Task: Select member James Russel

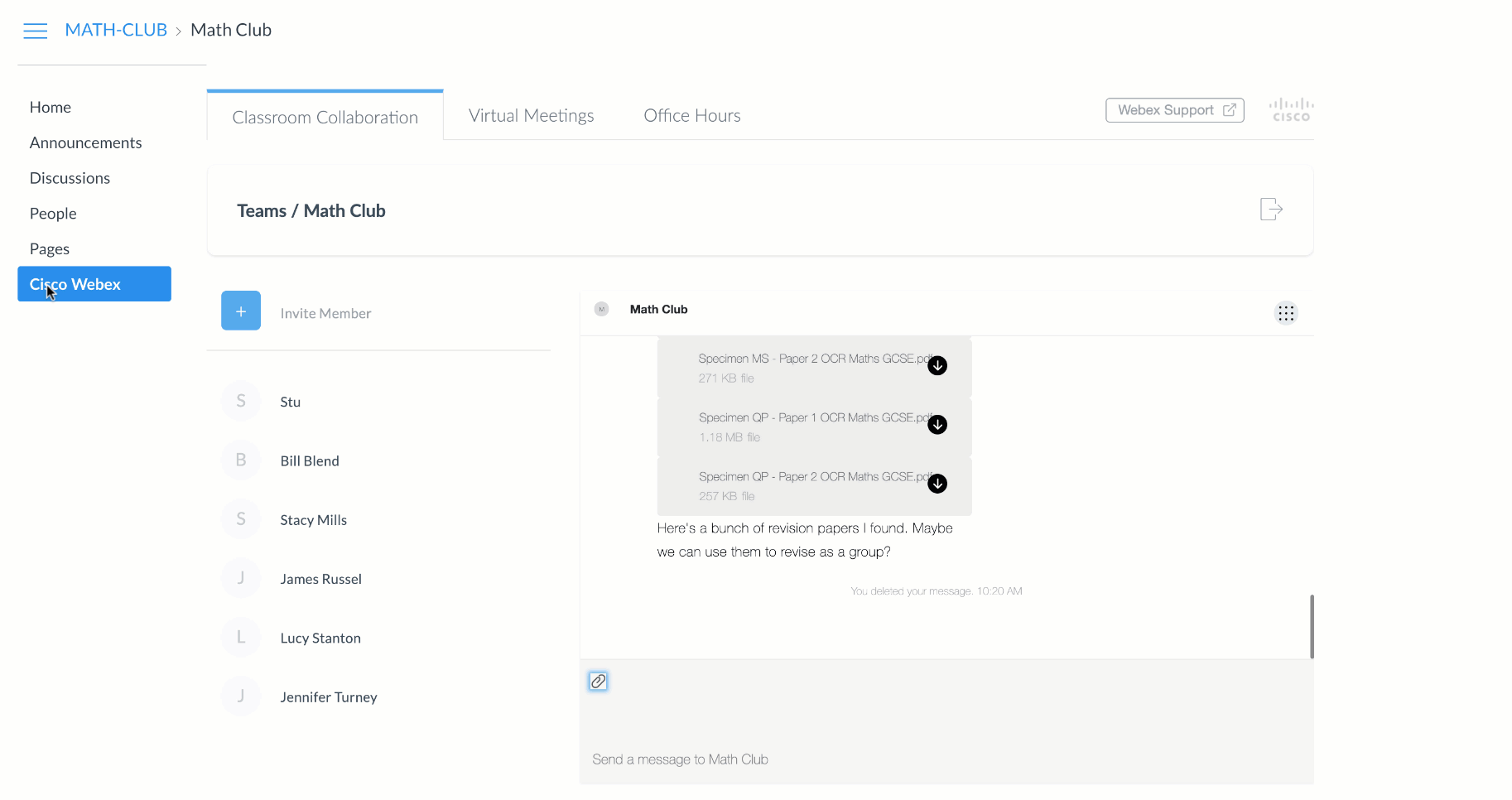Action: (x=320, y=579)
